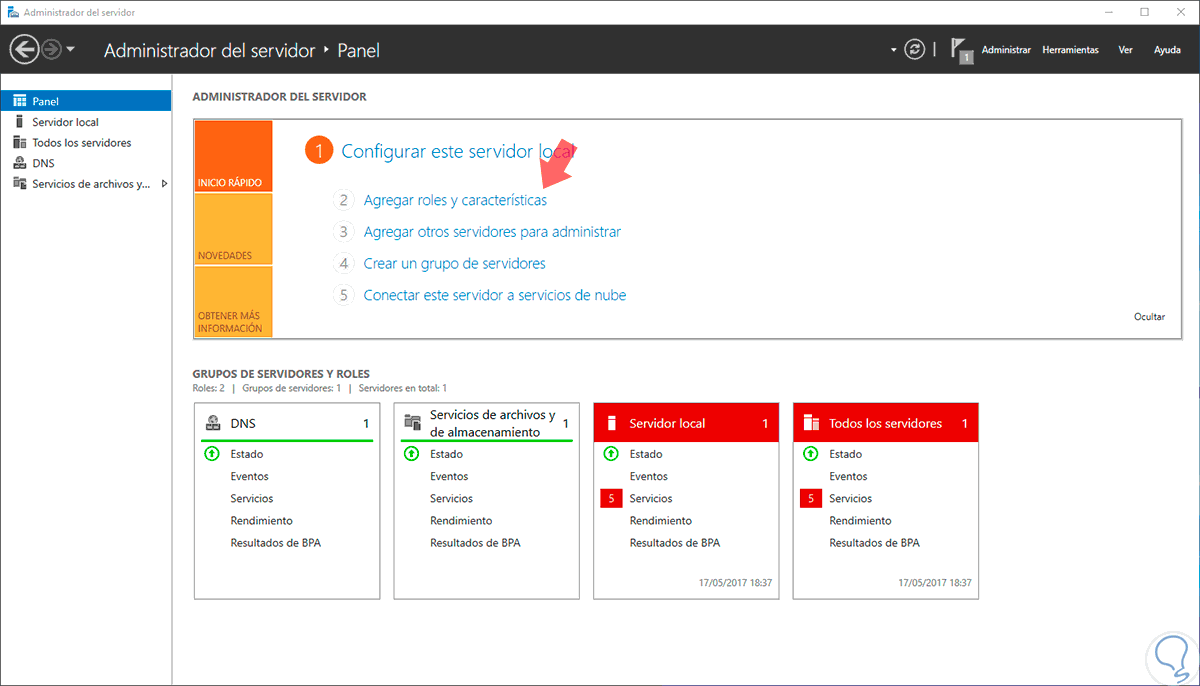
Task: Click the Servicios de archivos sidebar icon
Action: [19, 184]
